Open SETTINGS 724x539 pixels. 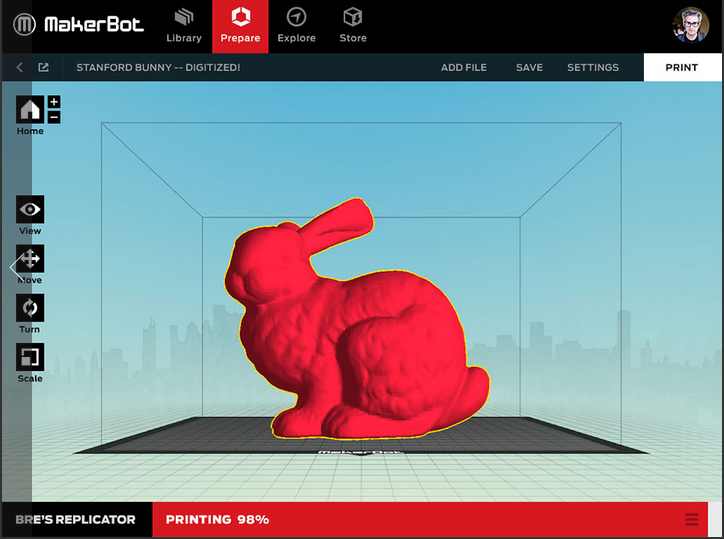point(593,67)
